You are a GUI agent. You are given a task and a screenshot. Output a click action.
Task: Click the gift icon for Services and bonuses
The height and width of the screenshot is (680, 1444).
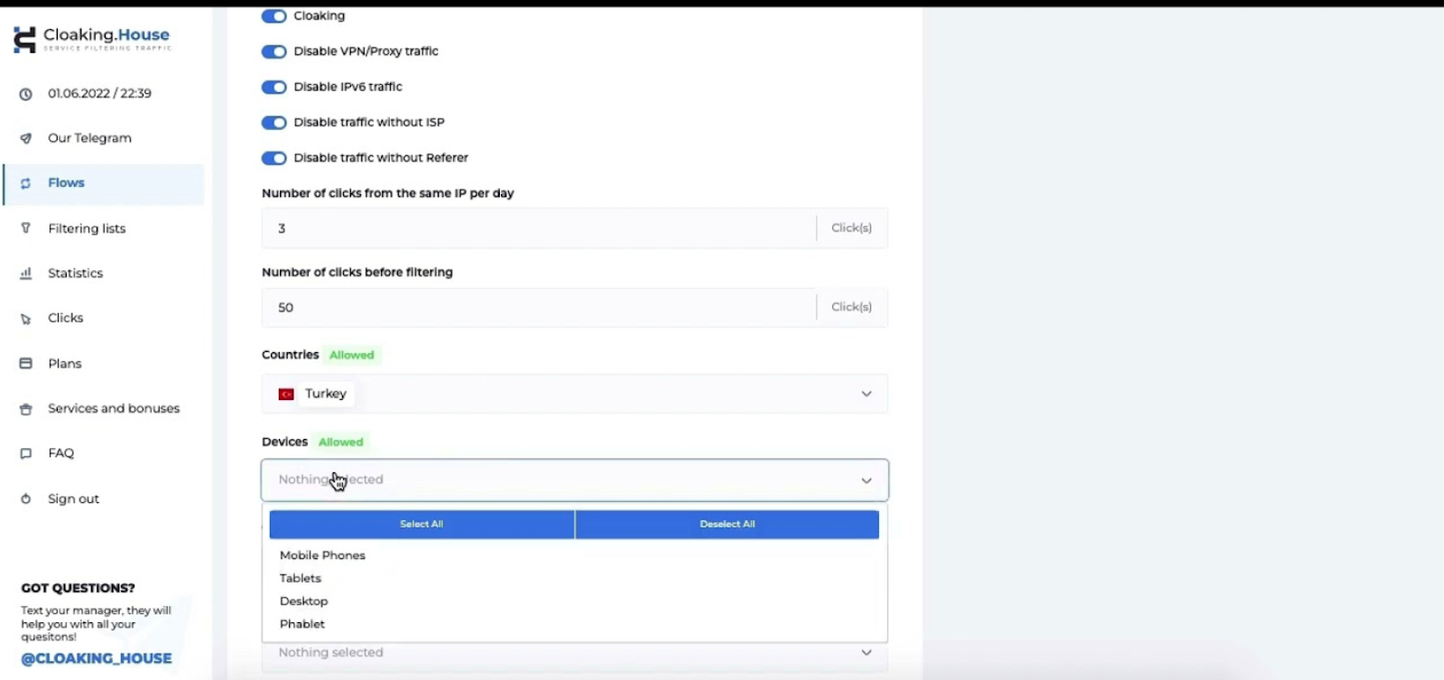coord(26,409)
